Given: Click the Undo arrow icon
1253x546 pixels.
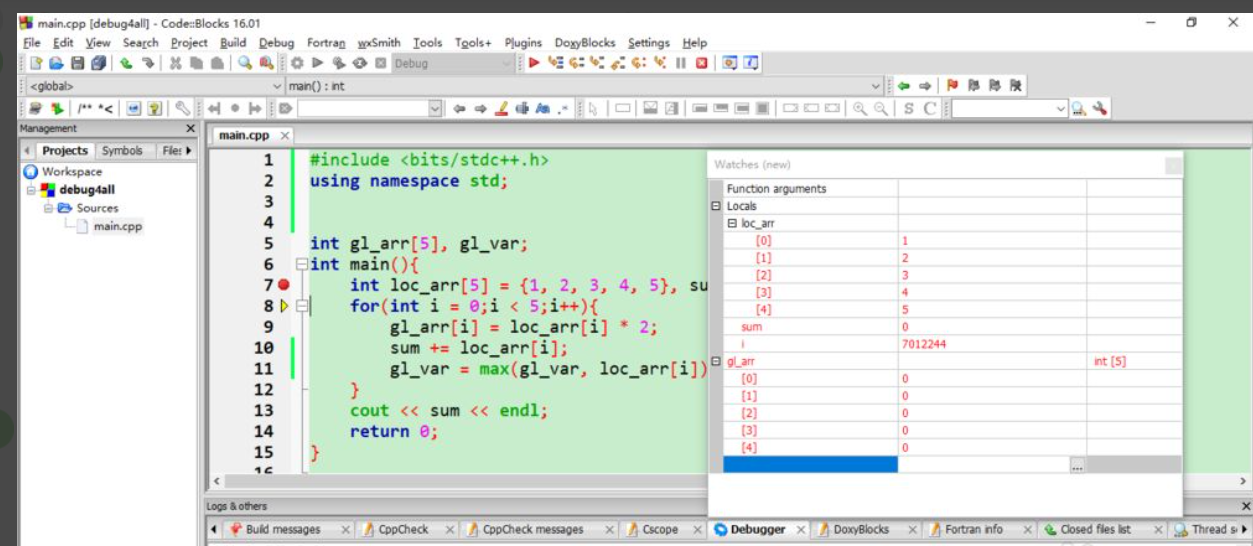Looking at the screenshot, I should tap(126, 63).
